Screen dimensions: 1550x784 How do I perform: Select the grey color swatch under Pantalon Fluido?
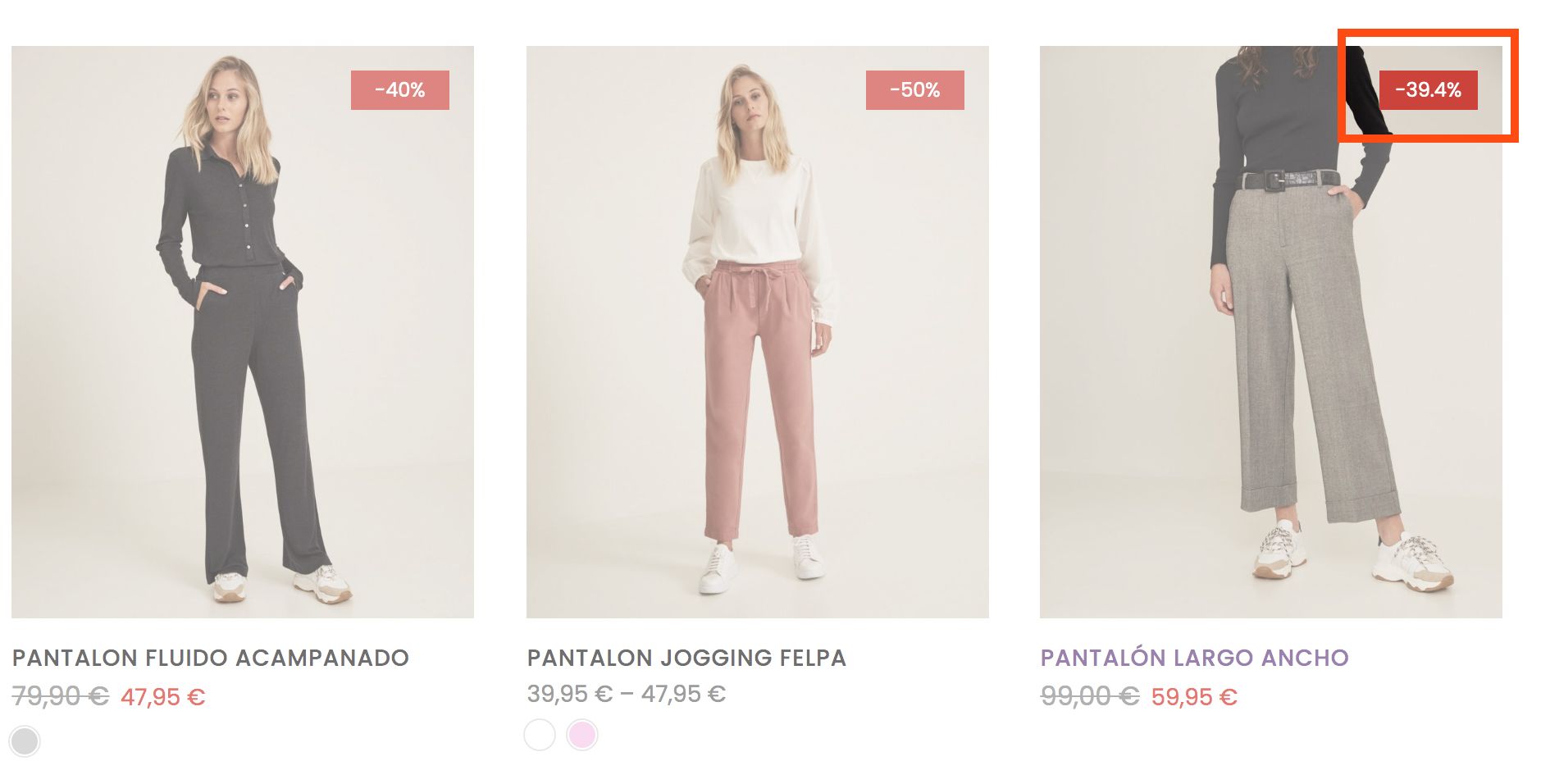pos(25,741)
